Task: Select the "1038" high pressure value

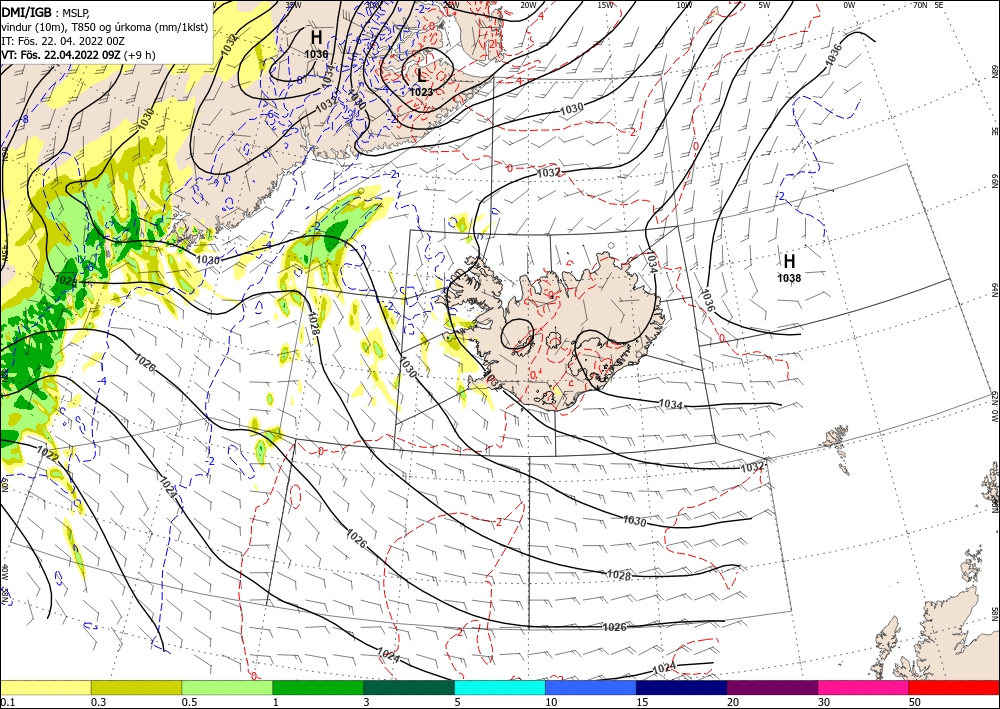Action: pos(790,278)
